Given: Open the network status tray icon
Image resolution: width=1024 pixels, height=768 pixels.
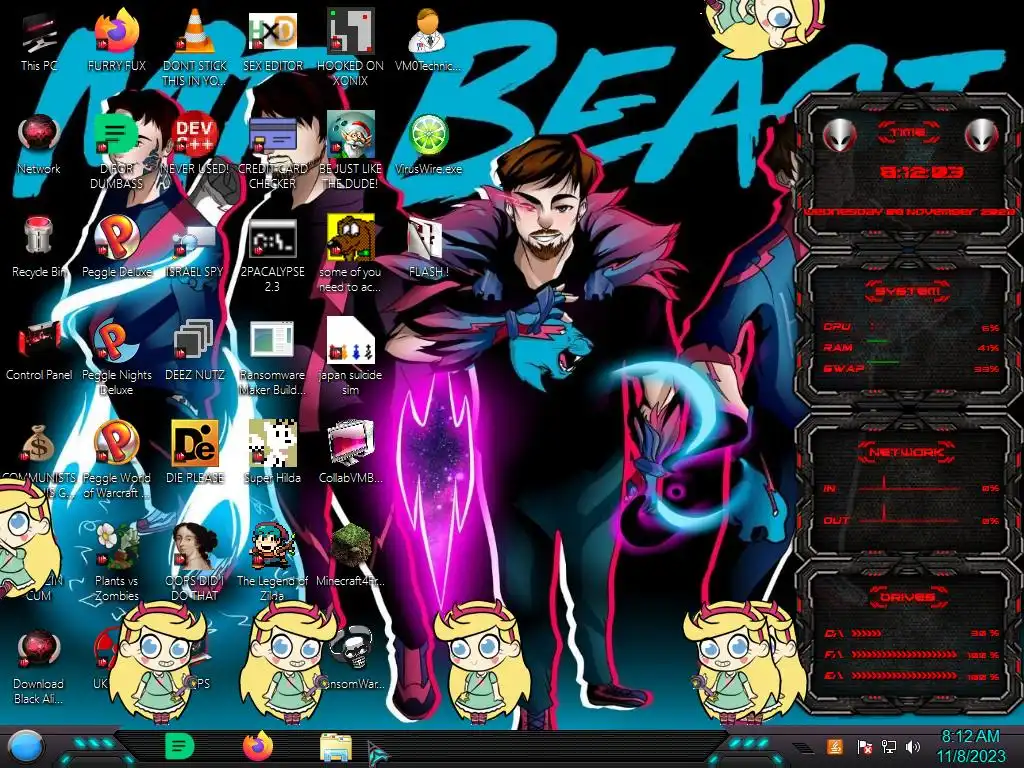Looking at the screenshot, I should click(x=889, y=747).
